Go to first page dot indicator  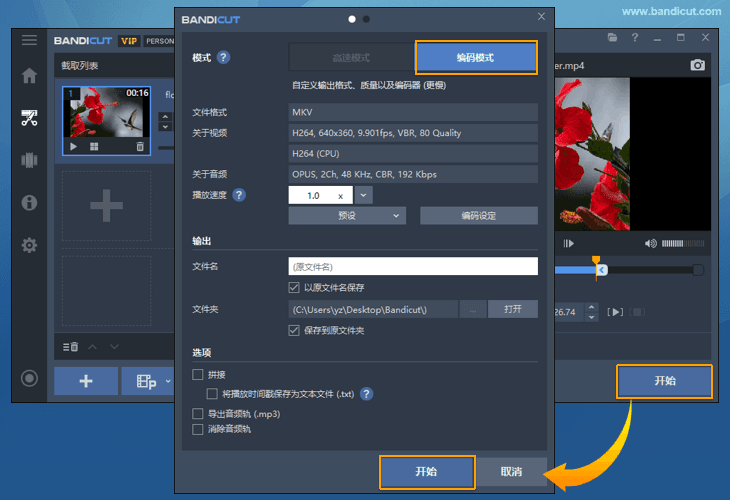(x=352, y=19)
